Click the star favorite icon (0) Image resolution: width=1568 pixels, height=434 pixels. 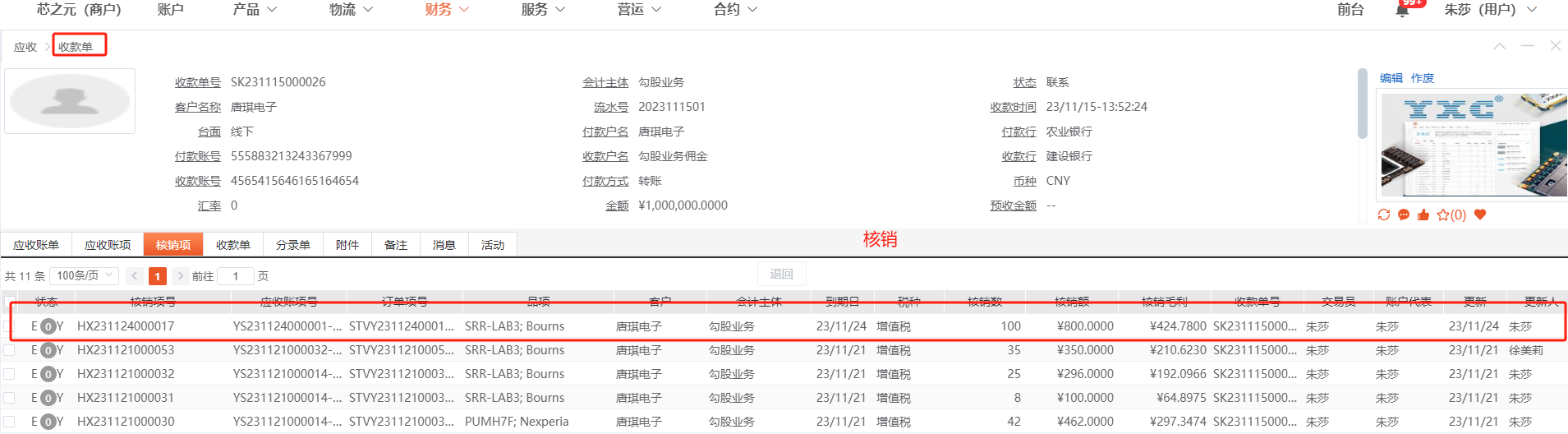[x=1451, y=215]
